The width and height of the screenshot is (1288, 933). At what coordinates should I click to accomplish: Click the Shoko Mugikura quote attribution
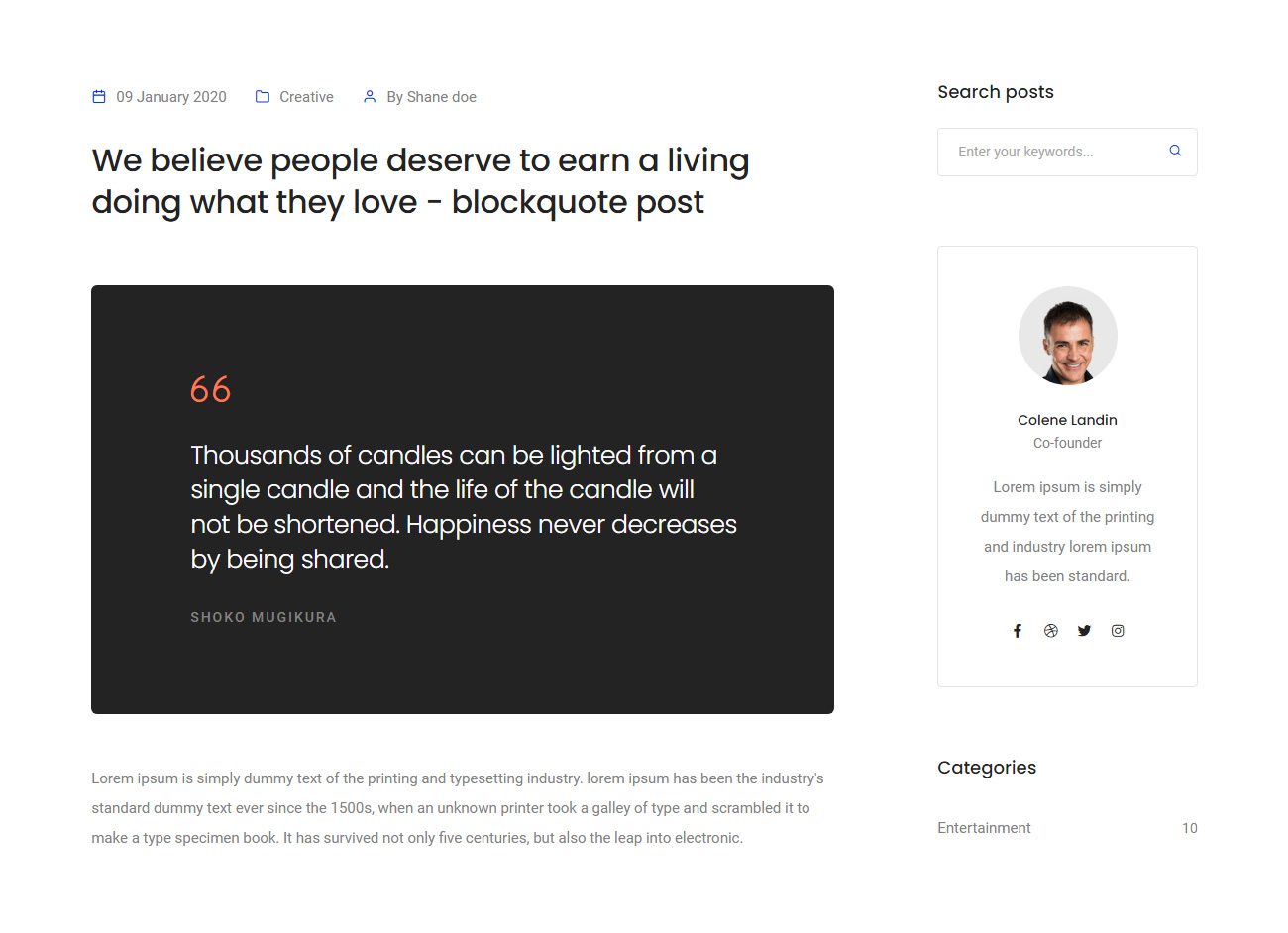(264, 617)
